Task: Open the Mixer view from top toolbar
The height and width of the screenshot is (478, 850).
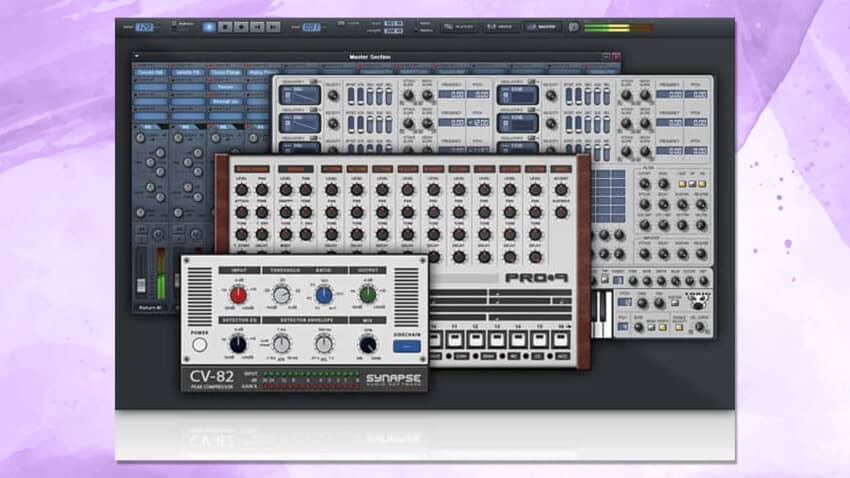Action: point(499,27)
